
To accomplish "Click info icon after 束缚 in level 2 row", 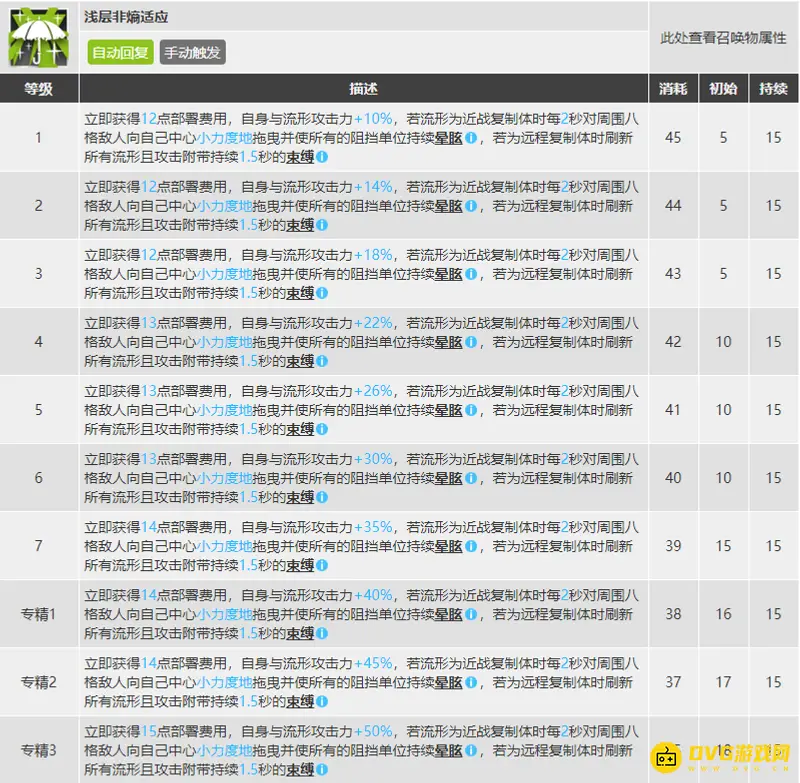I will pyautogui.click(x=322, y=225).
